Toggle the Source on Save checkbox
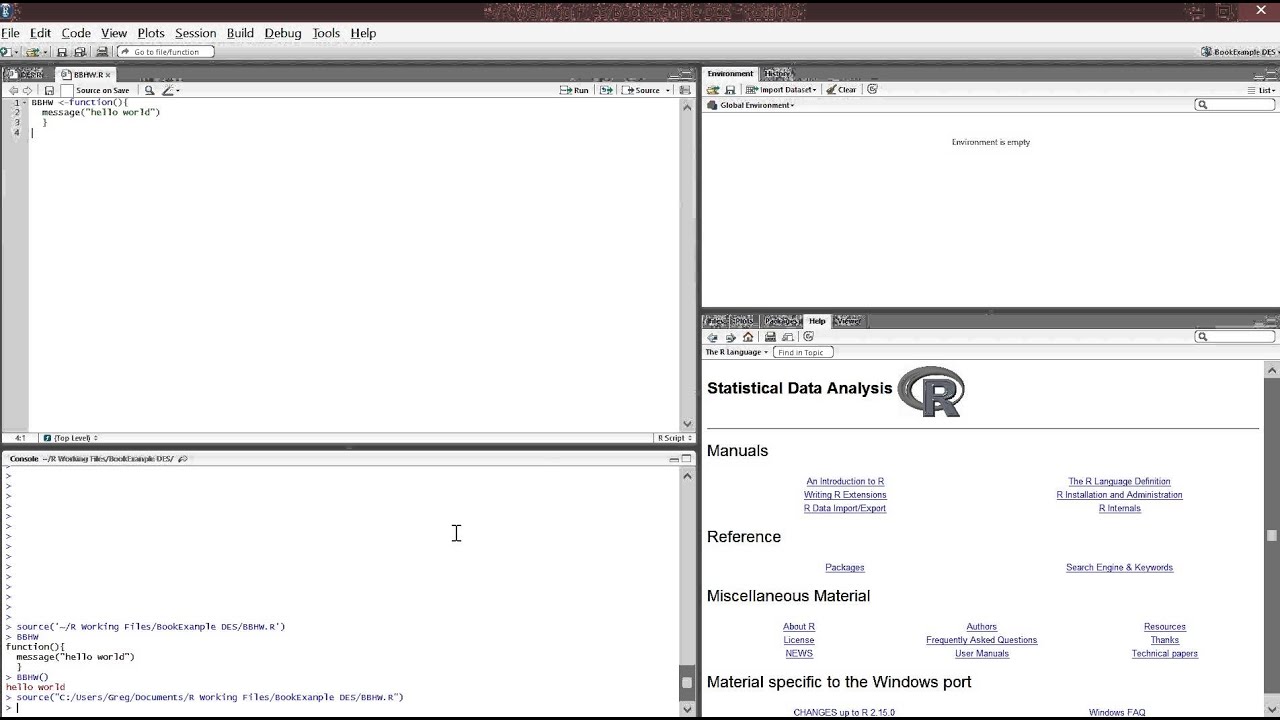 click(67, 90)
